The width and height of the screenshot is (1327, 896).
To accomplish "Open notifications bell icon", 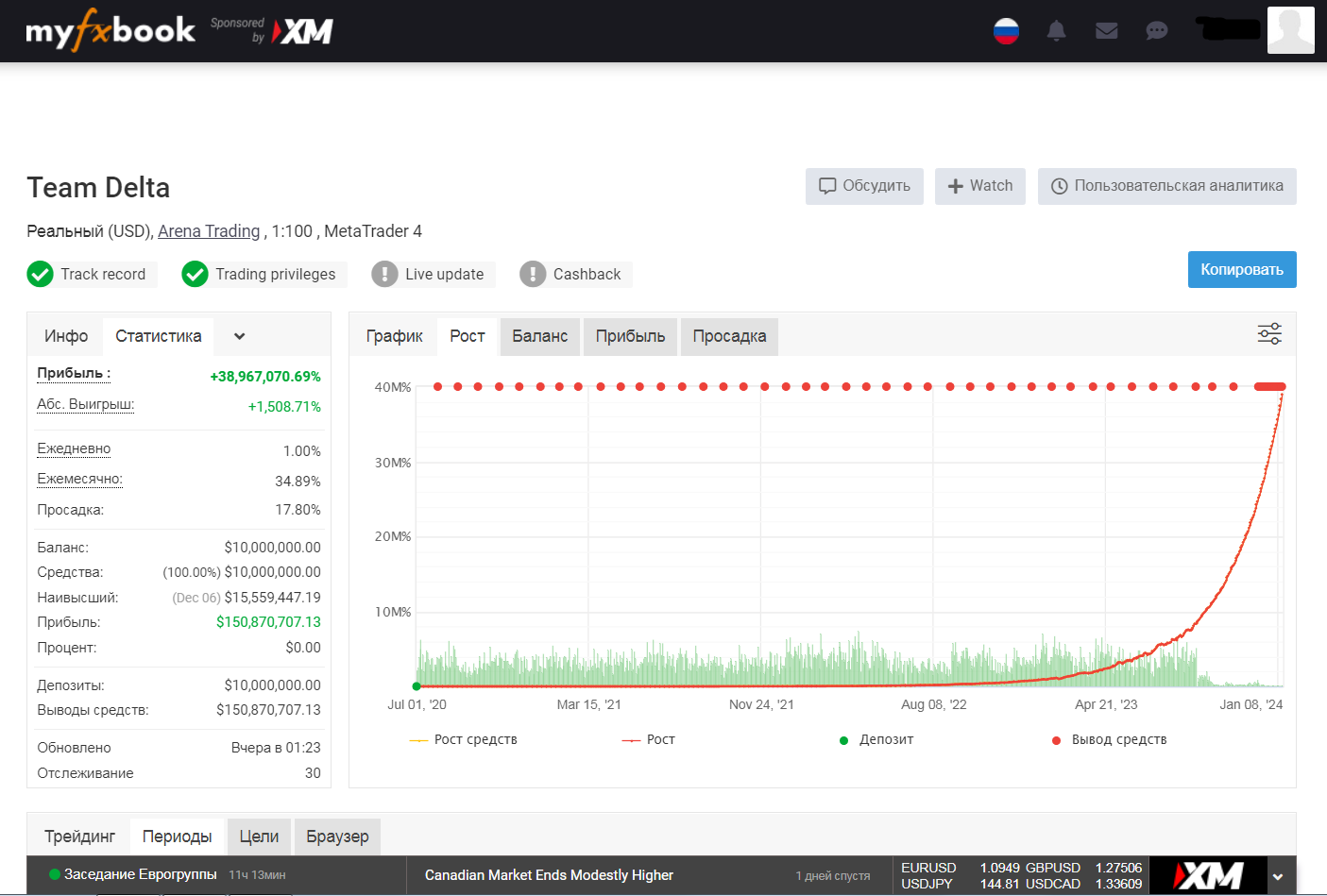I will click(1056, 31).
